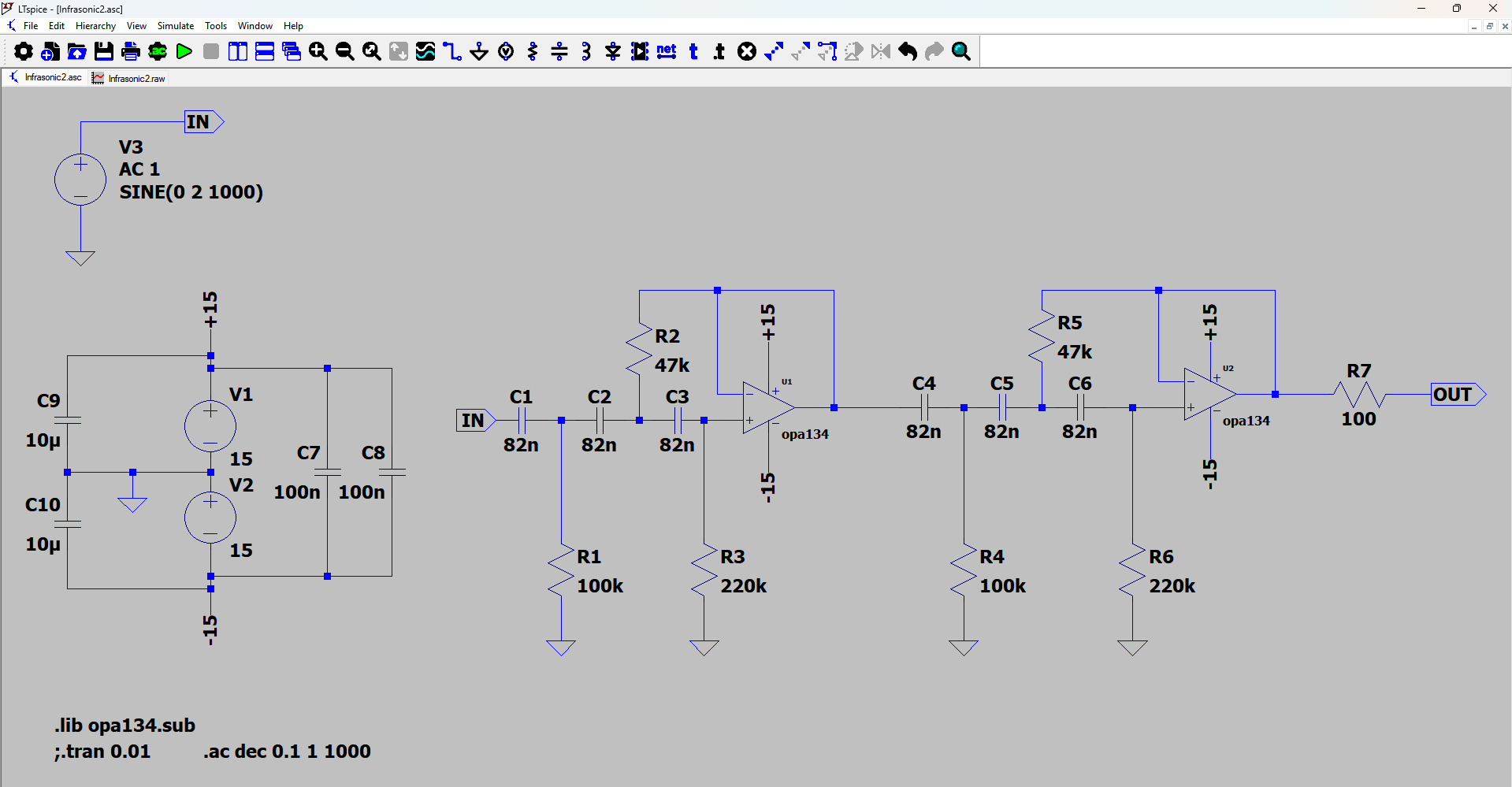Halt the simulation using the Stop icon

point(210,51)
